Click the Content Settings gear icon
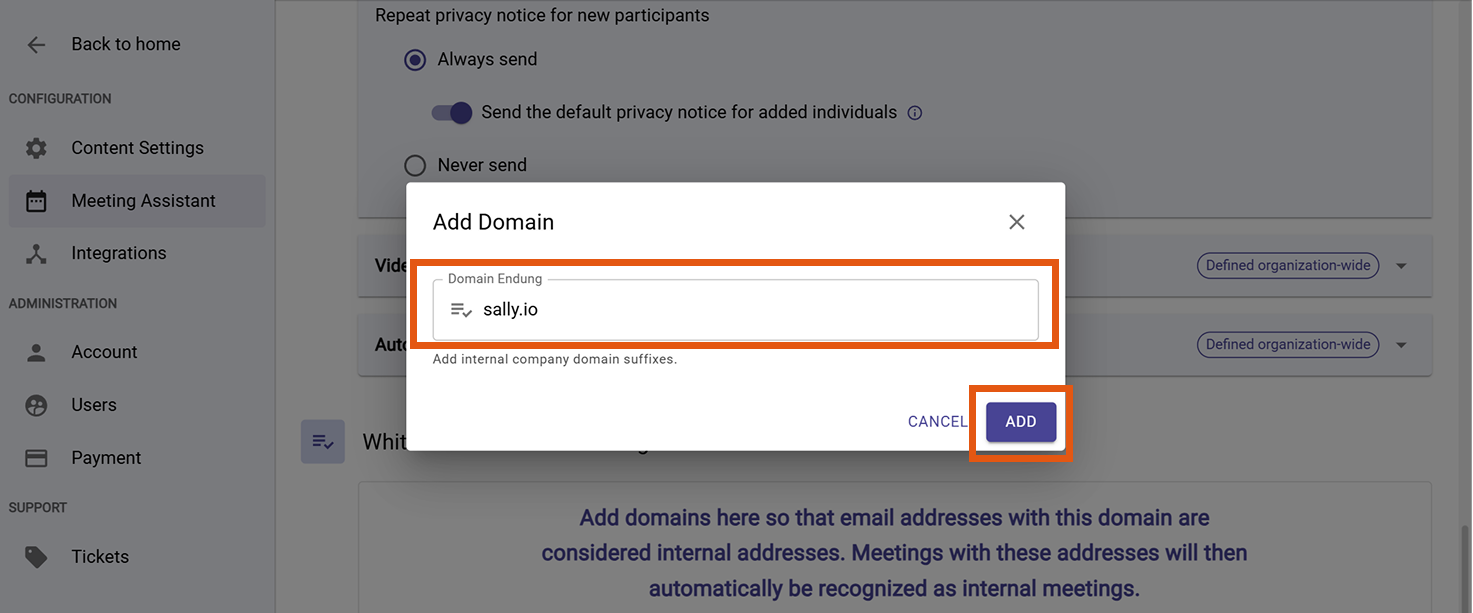Image resolution: width=1473 pixels, height=613 pixels. pyautogui.click(x=36, y=148)
